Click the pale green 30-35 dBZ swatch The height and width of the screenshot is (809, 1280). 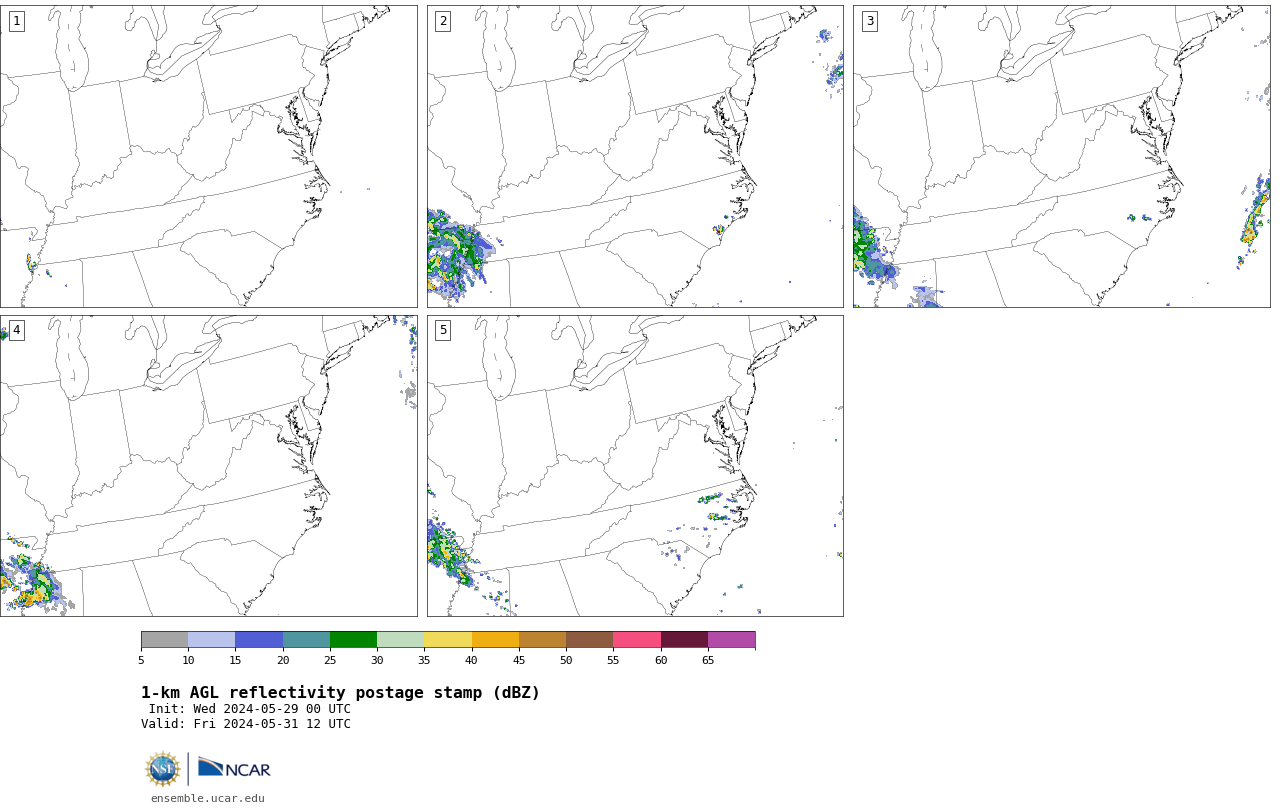click(x=401, y=640)
